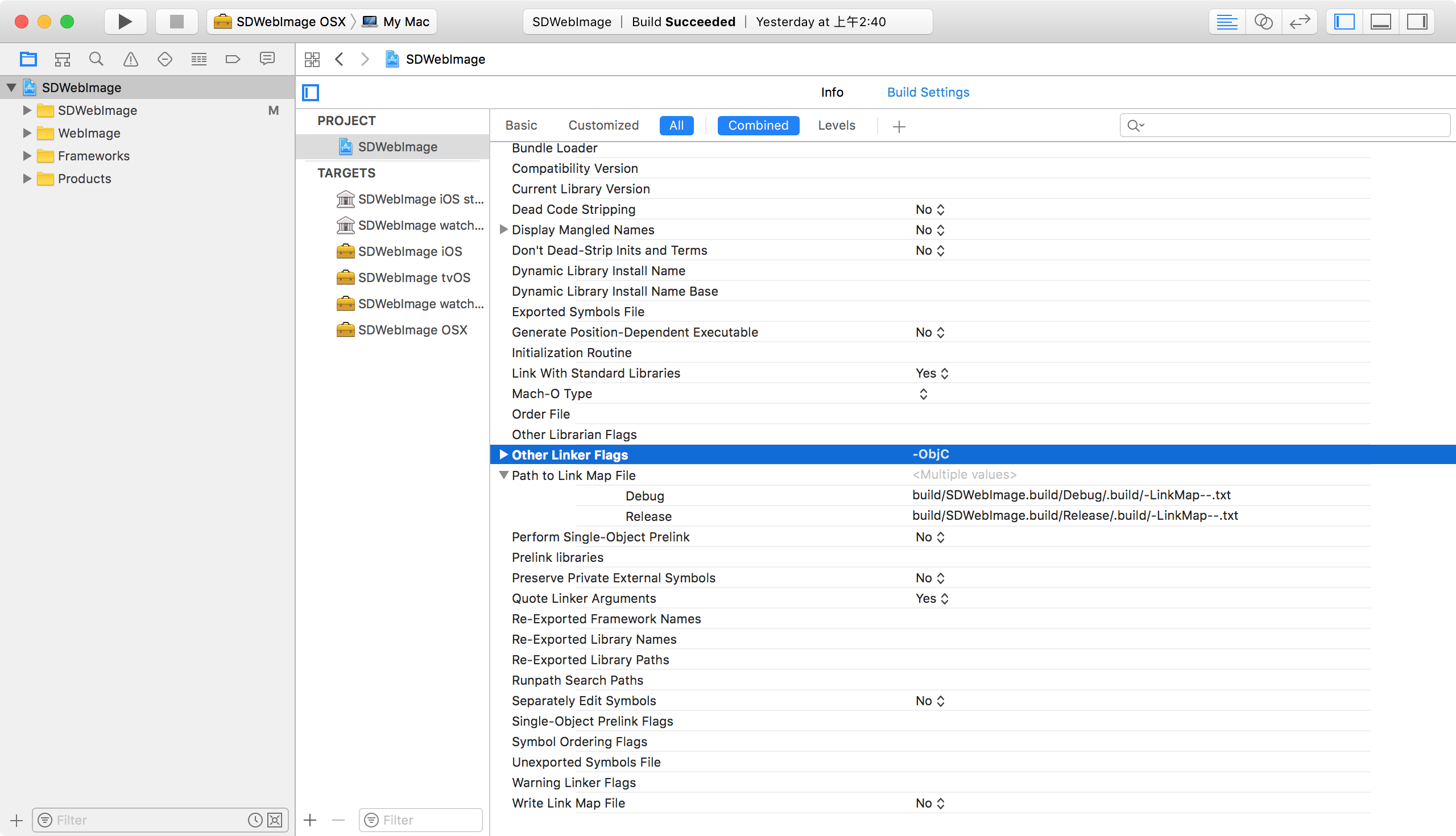The image size is (1456, 836).
Task: Select the Combined view
Action: click(758, 125)
